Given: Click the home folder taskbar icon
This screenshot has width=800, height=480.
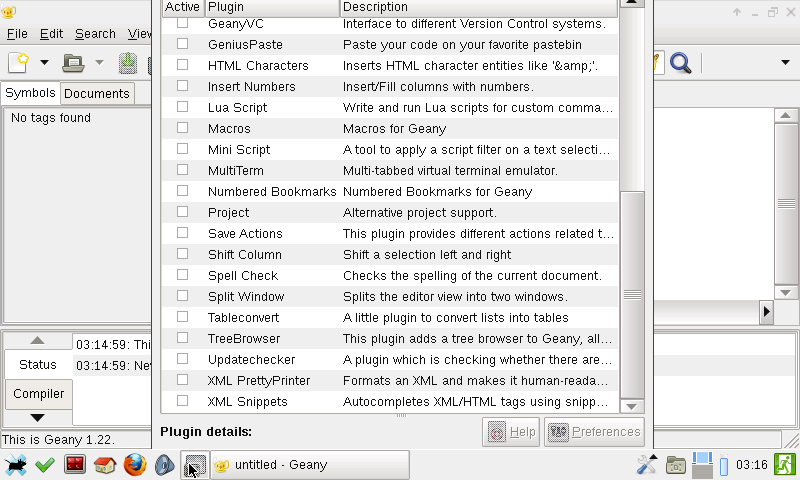Looking at the screenshot, I should tap(104, 465).
